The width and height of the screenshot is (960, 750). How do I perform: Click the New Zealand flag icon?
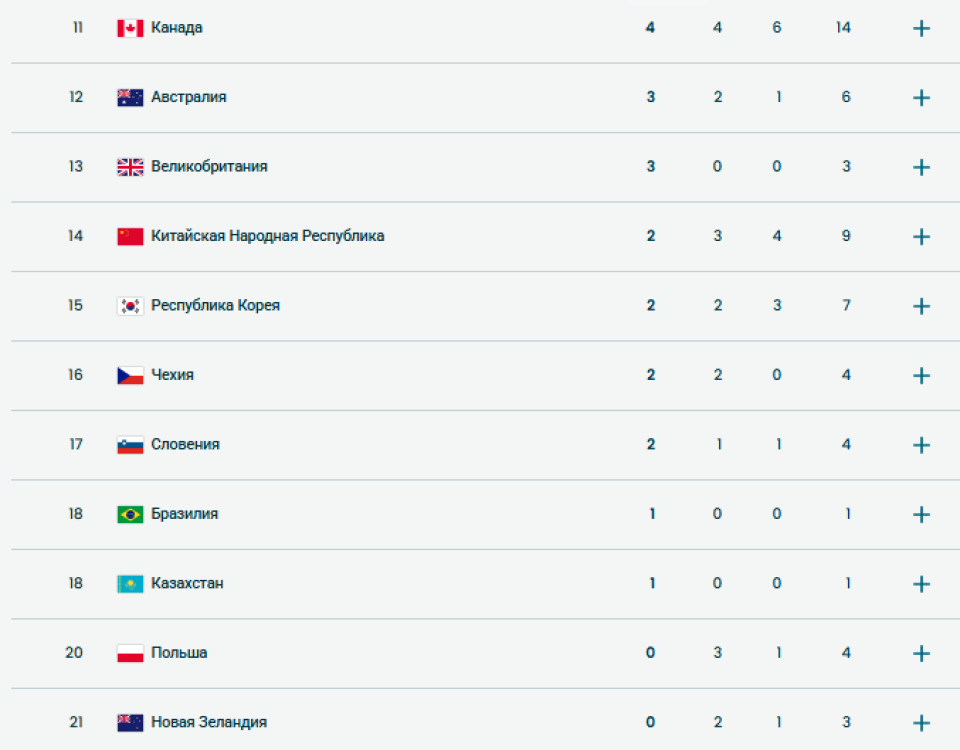click(x=131, y=721)
